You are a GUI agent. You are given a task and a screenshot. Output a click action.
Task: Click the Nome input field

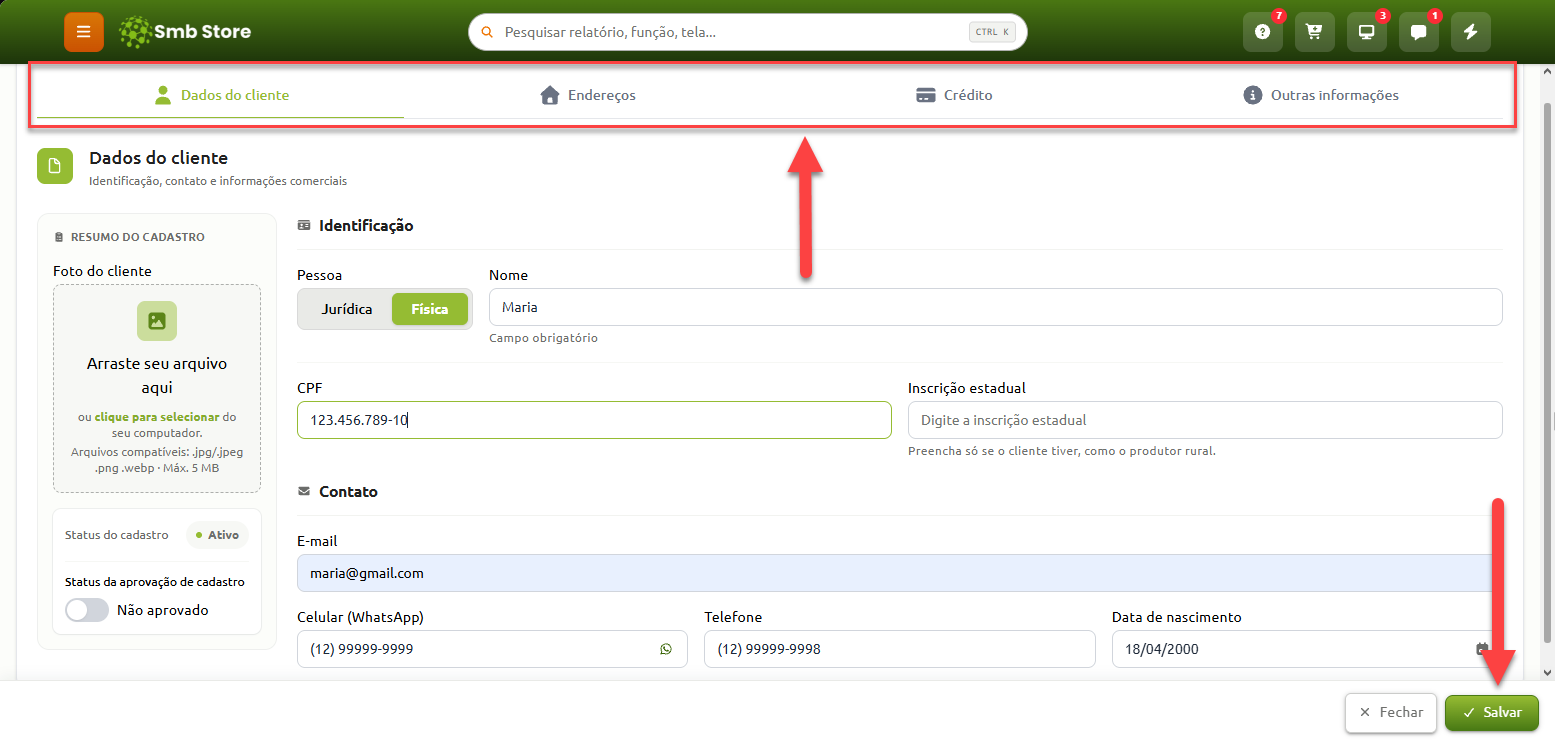click(996, 307)
